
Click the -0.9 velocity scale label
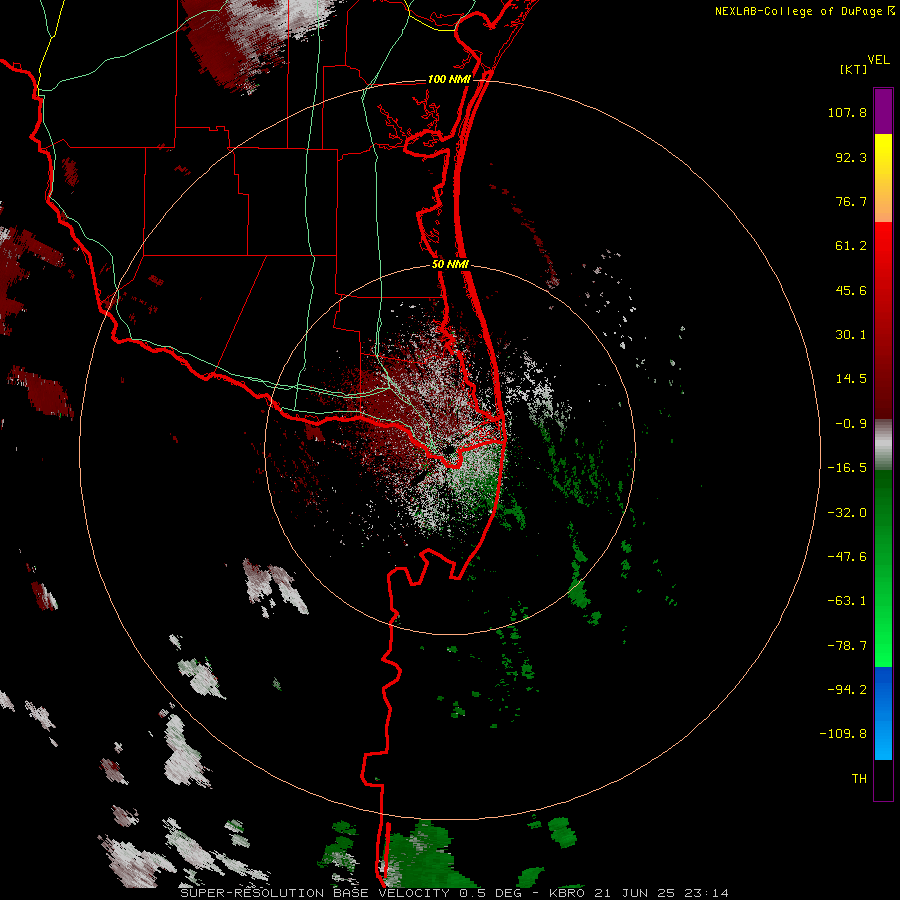[851, 424]
